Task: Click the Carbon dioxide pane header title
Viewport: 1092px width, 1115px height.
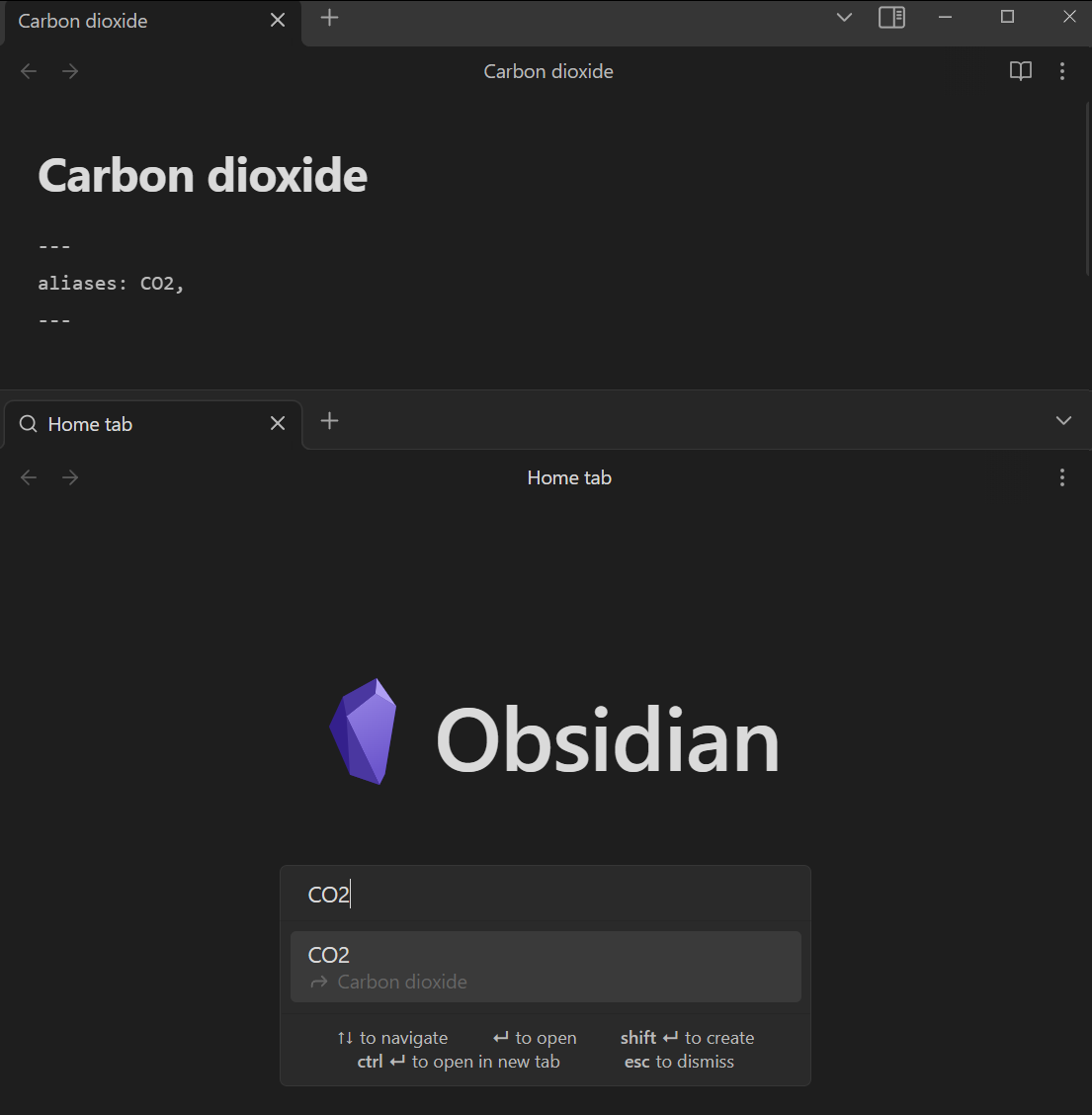Action: [x=548, y=71]
